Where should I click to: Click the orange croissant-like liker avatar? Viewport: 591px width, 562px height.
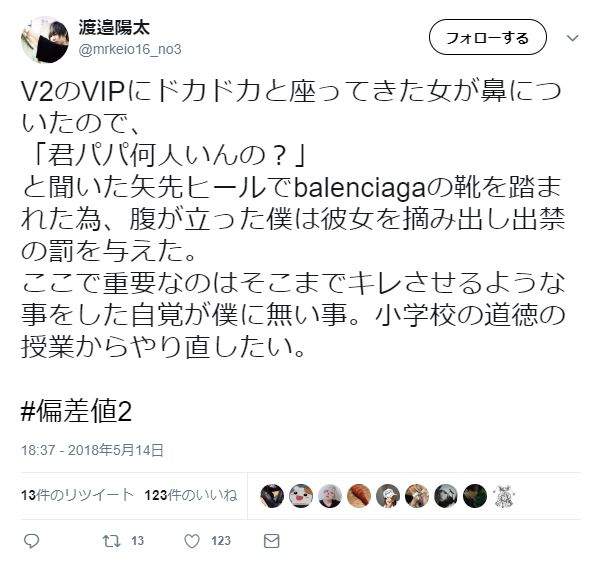pos(359,496)
